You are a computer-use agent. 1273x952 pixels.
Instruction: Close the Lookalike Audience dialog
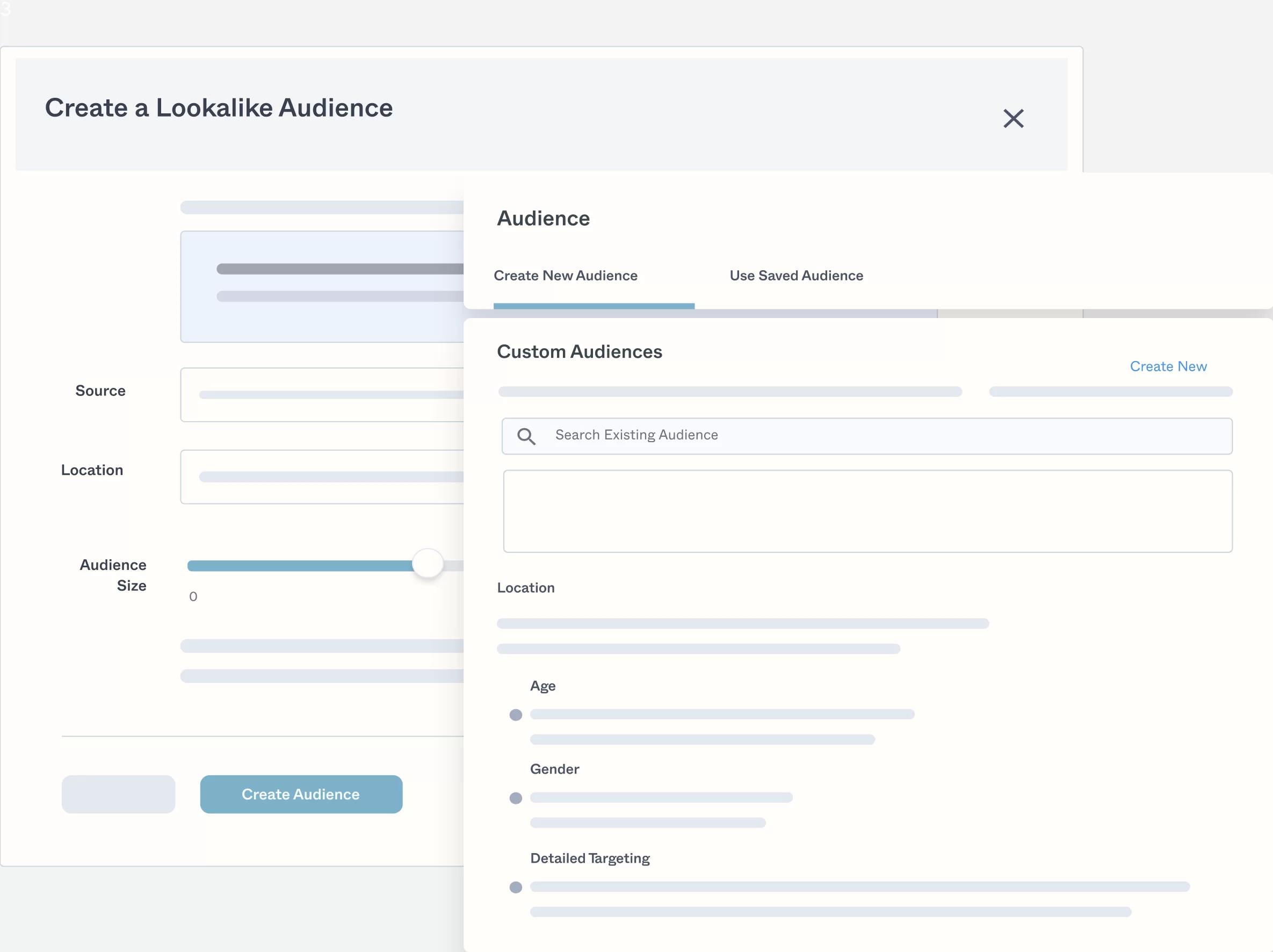pos(1013,119)
